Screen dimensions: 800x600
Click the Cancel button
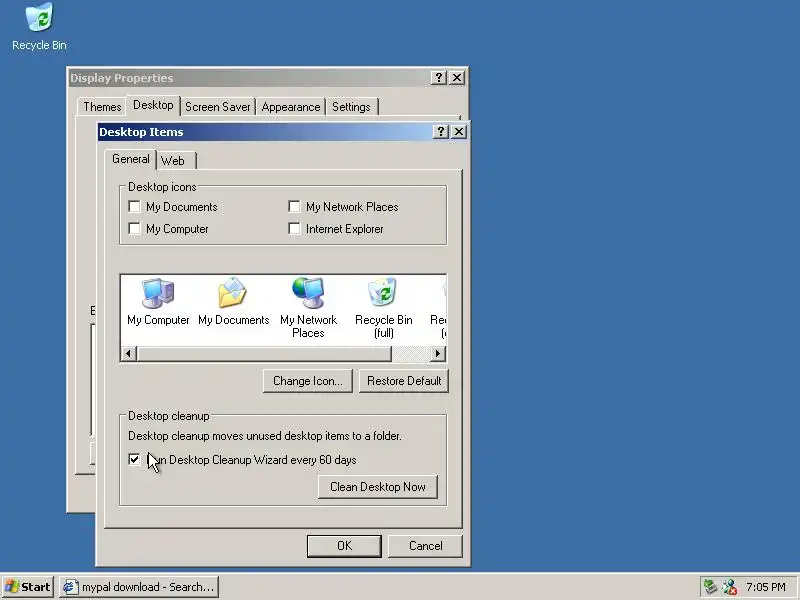click(426, 546)
